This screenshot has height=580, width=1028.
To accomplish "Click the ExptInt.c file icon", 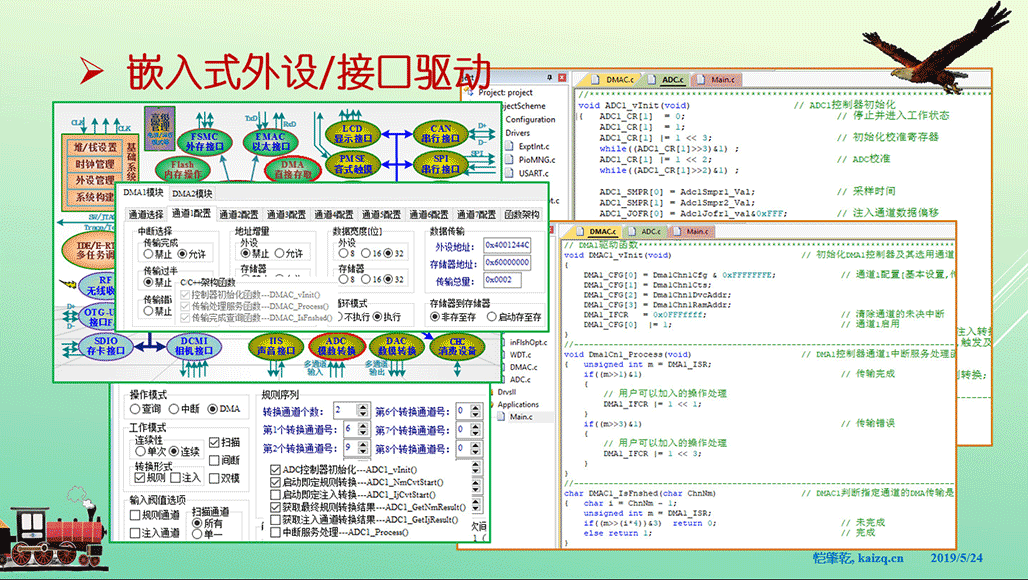I will (x=509, y=146).
